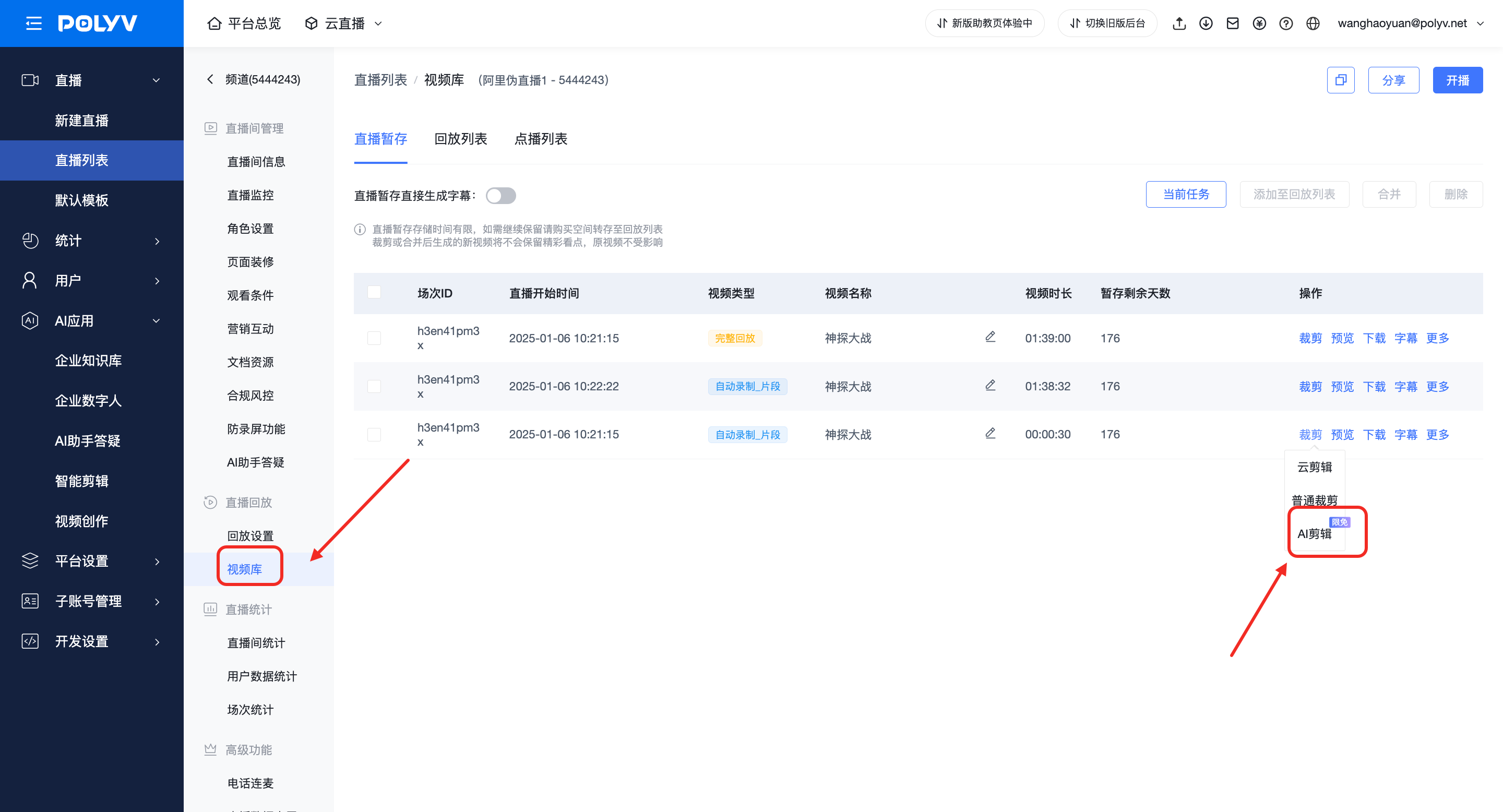Choose 普通裁剪 from the crop menu
This screenshot has width=1503, height=812.
(1315, 500)
